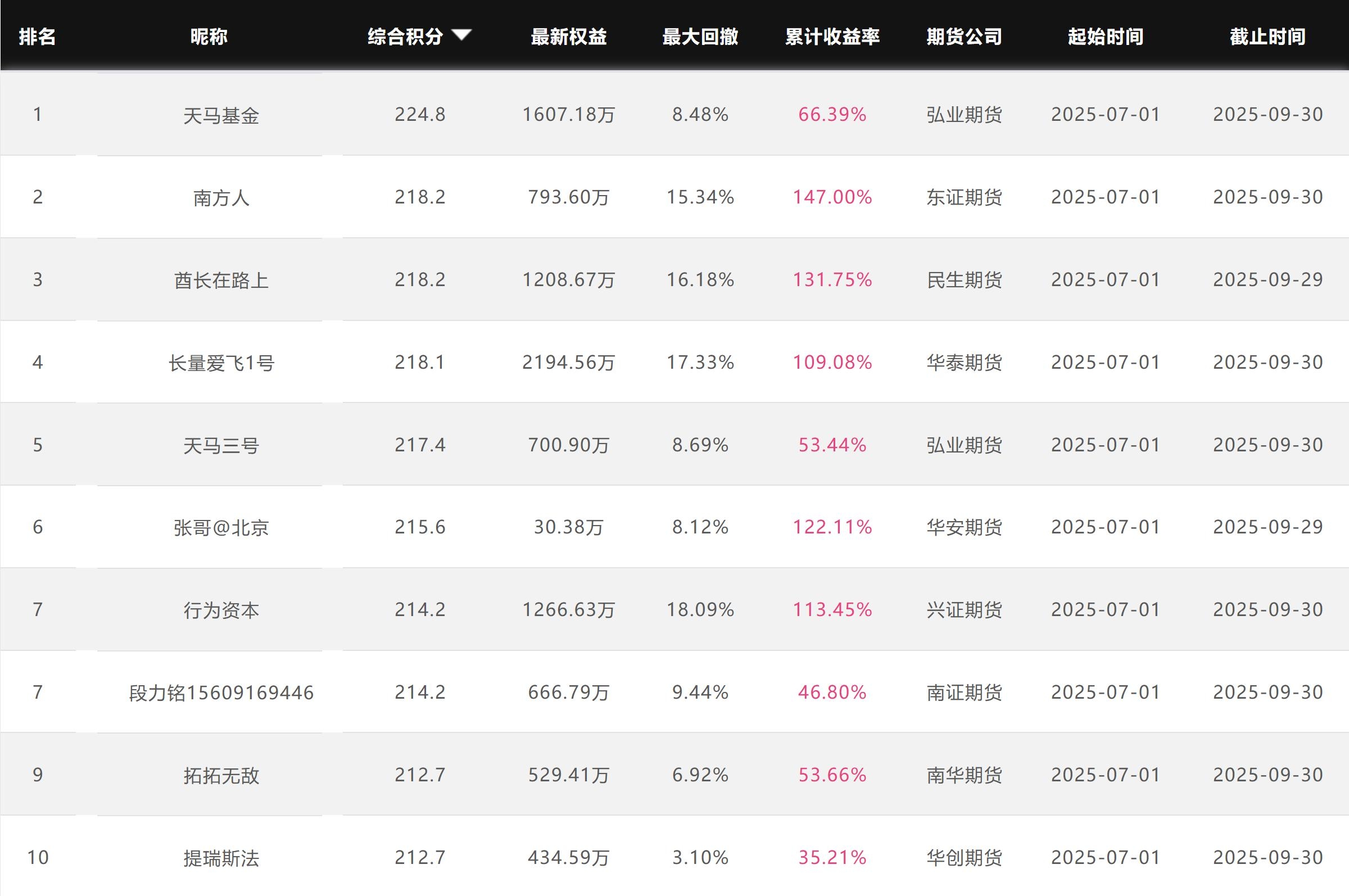The width and height of the screenshot is (1349, 896).
Task: Click the 排名 column header
Action: pyautogui.click(x=37, y=37)
